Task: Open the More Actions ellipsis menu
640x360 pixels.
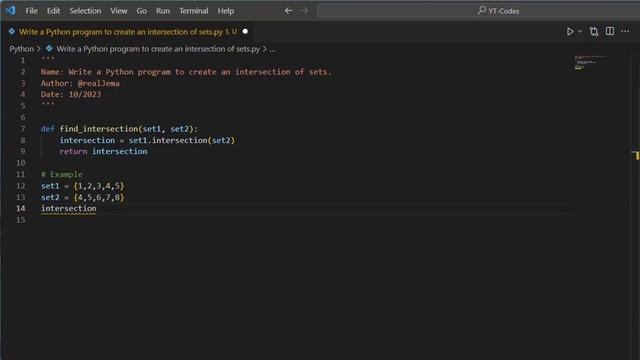Action: (625, 31)
